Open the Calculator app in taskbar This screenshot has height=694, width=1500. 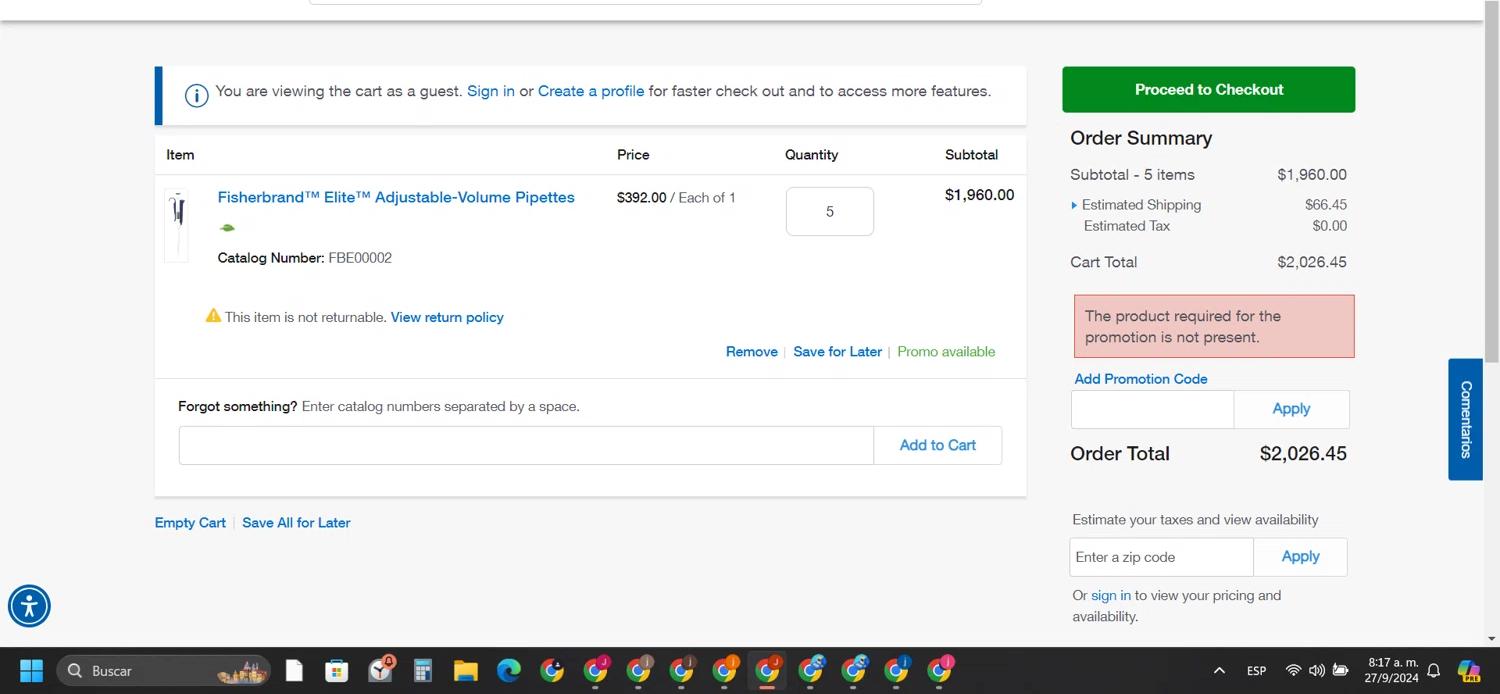(422, 671)
